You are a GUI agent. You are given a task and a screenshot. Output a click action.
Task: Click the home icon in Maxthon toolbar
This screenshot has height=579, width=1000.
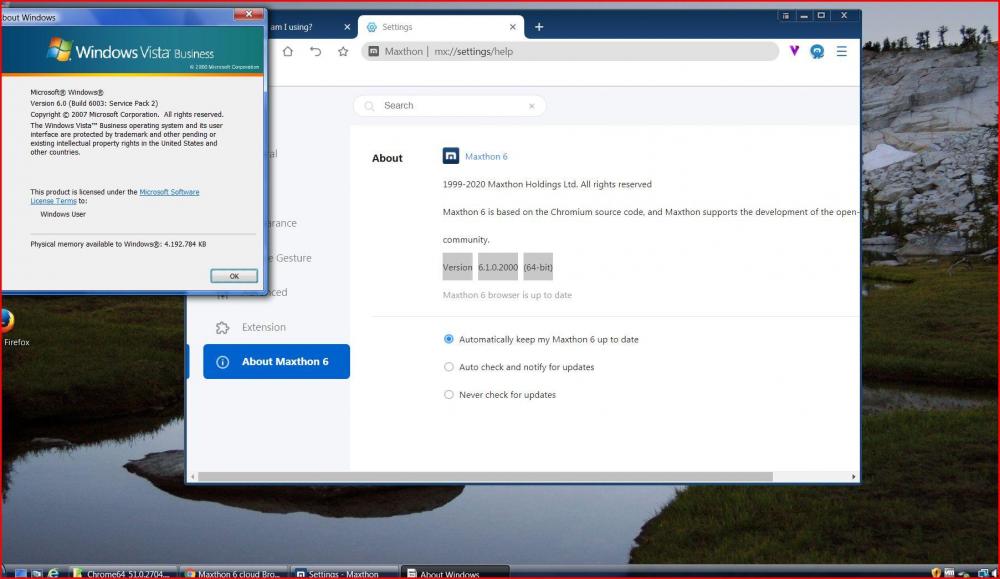pyautogui.click(x=288, y=51)
